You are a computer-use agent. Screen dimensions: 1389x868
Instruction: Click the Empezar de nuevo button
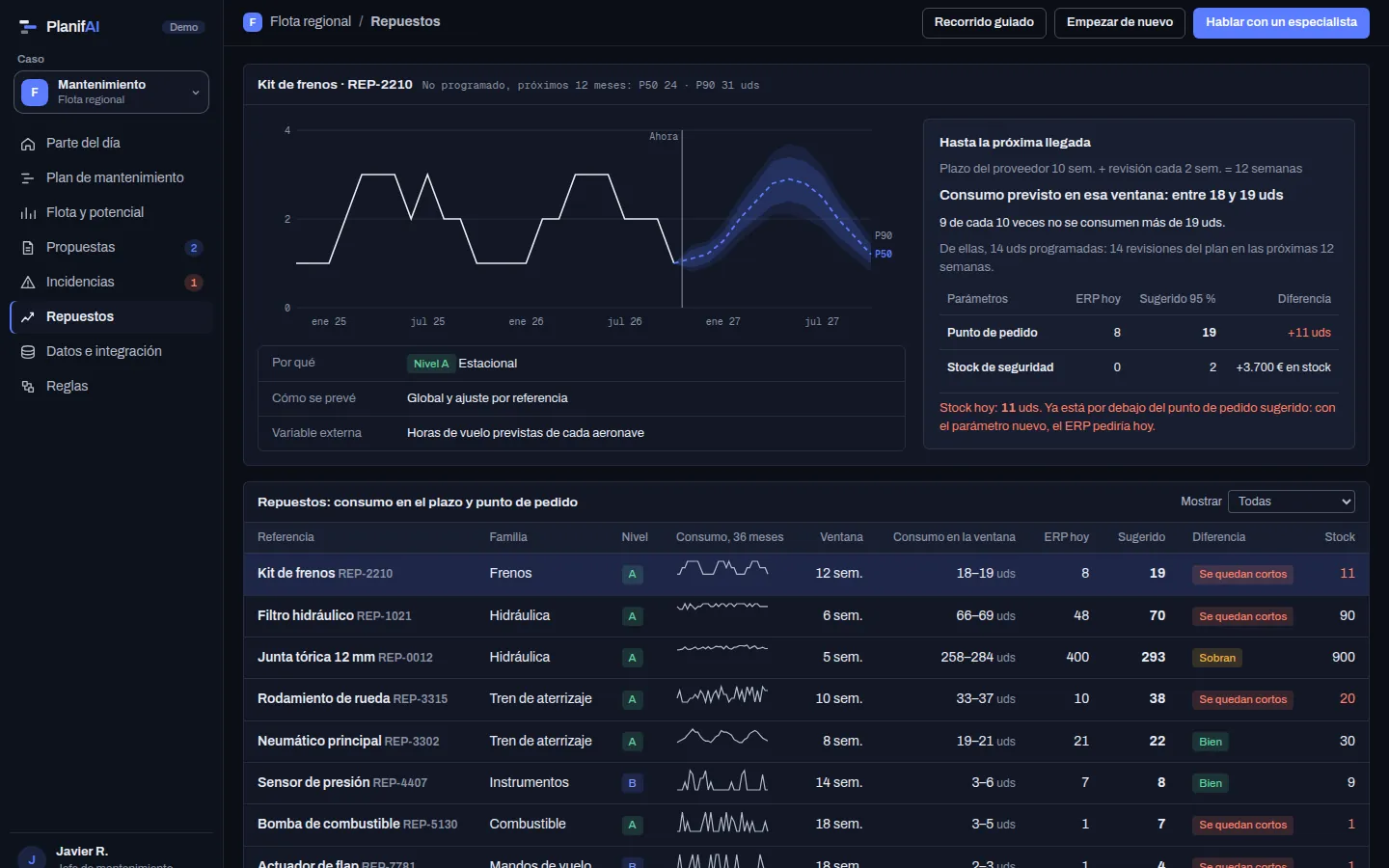tap(1120, 22)
